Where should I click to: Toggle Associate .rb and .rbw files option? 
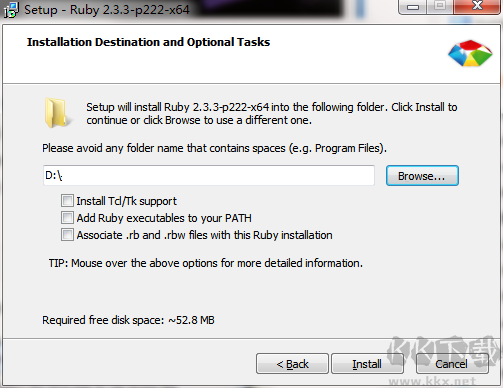67,235
